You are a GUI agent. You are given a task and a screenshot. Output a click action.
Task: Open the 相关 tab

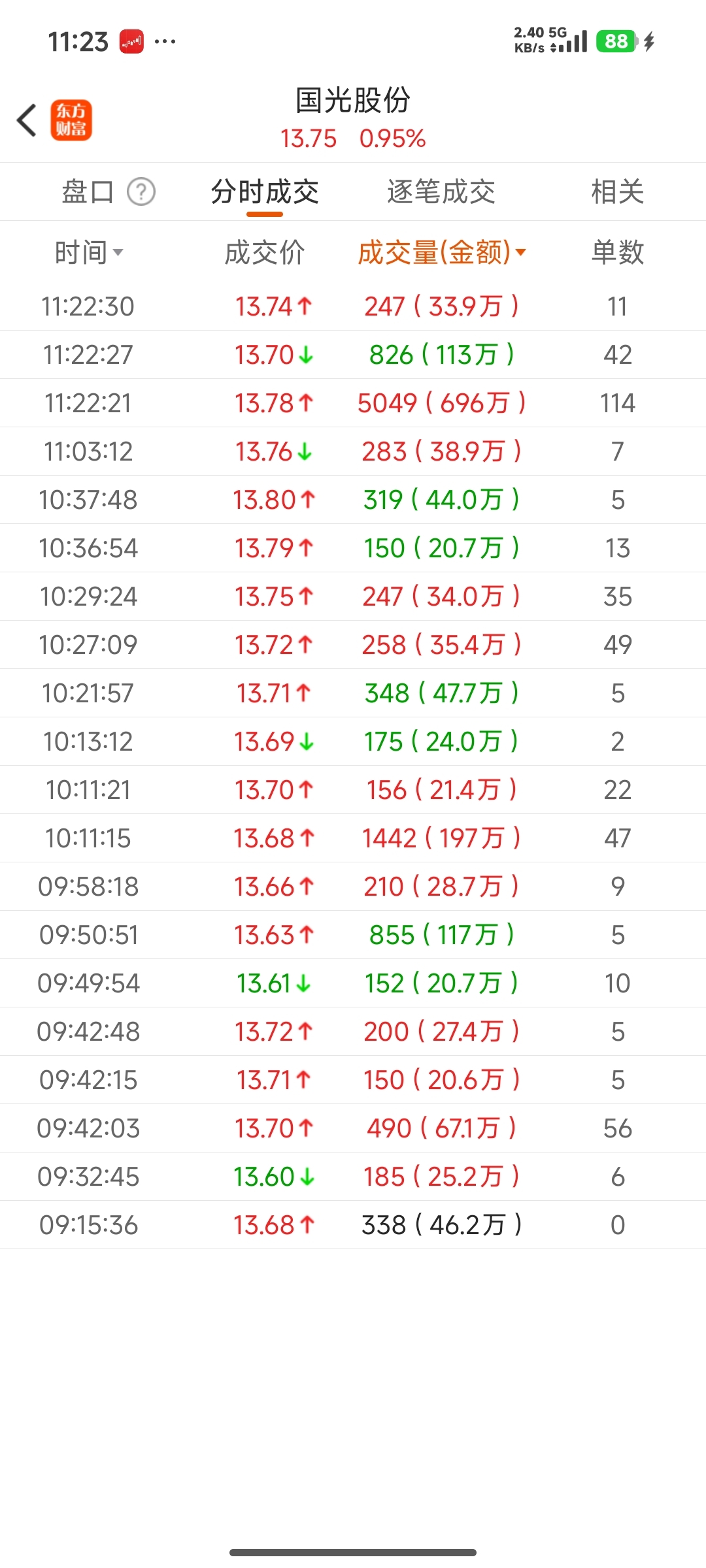(x=617, y=192)
